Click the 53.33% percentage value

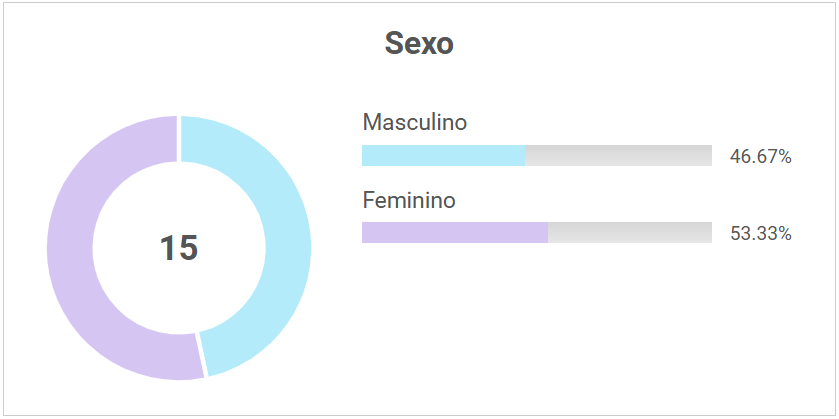[x=760, y=234]
